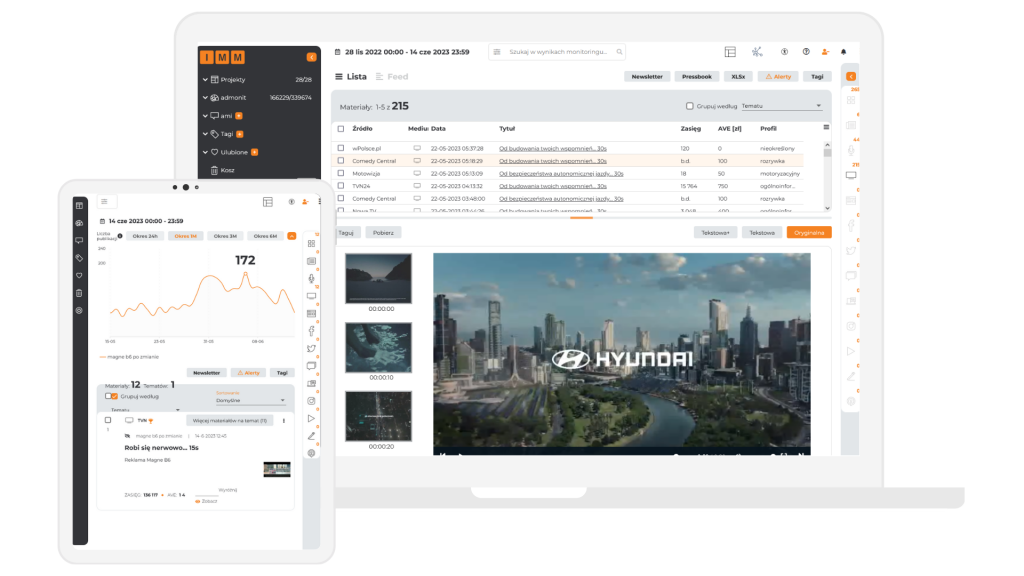The image size is (1024, 576).
Task: Open the column menu icon in table header
Action: (826, 127)
